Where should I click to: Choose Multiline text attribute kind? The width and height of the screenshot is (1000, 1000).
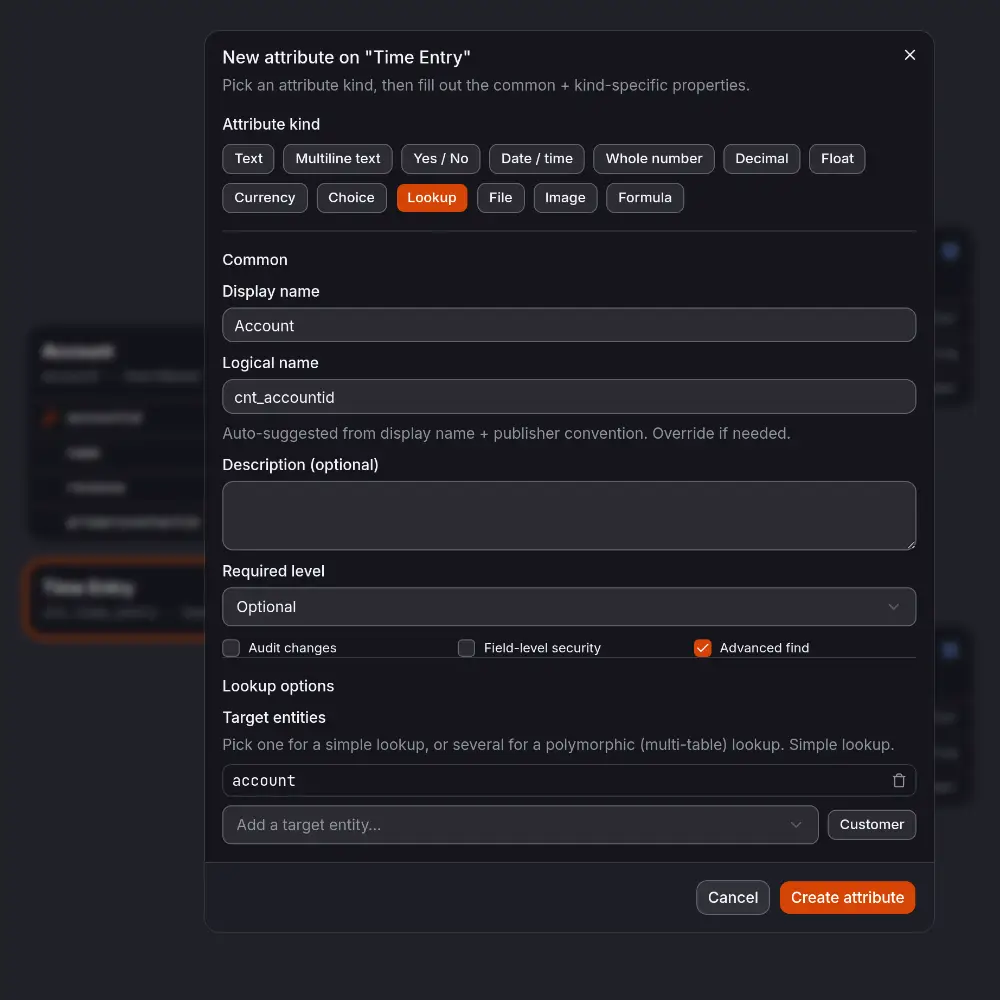(337, 159)
